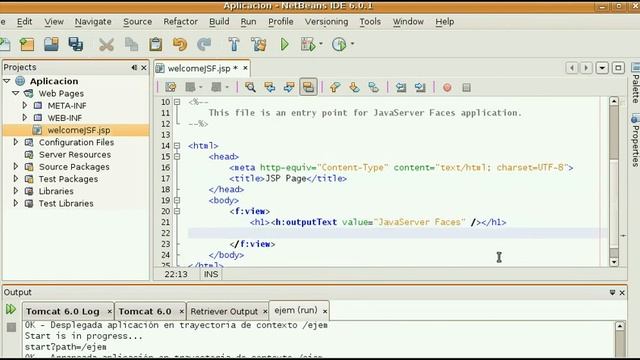Open the Versioning menu

tap(327, 22)
